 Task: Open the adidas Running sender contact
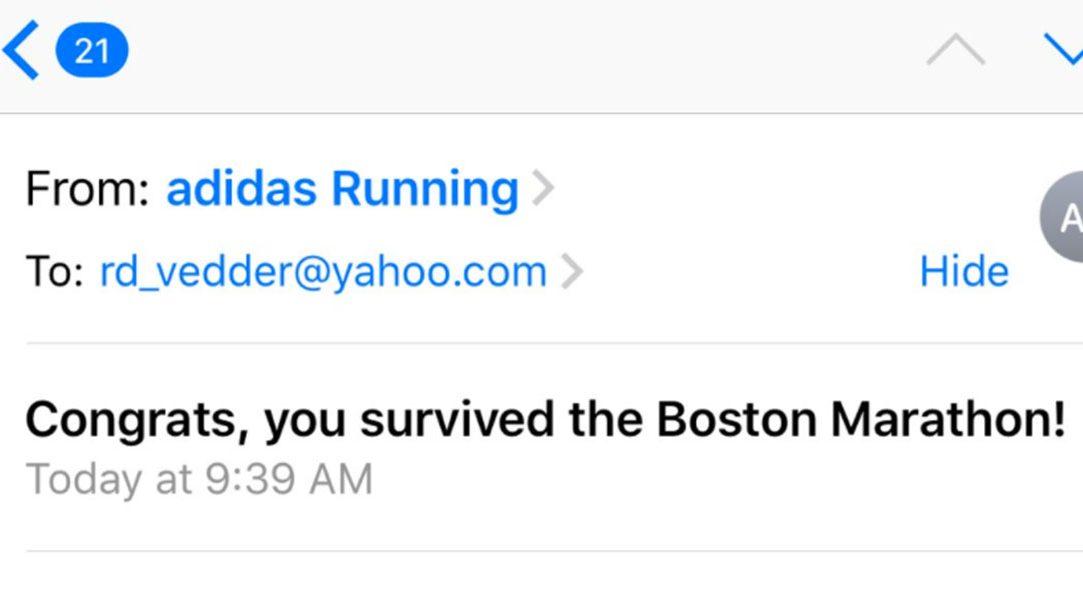[x=342, y=189]
